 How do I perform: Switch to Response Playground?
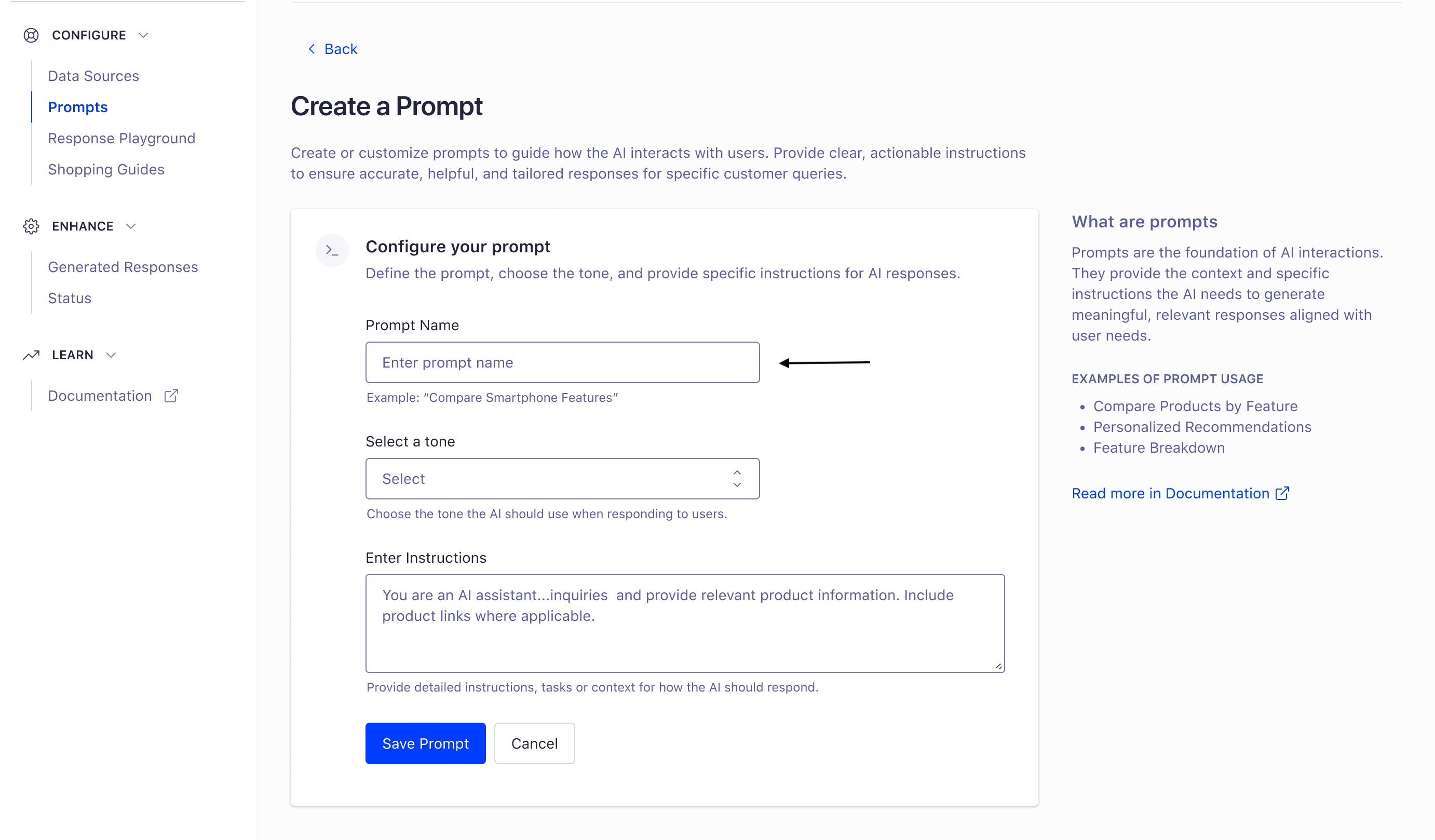121,138
